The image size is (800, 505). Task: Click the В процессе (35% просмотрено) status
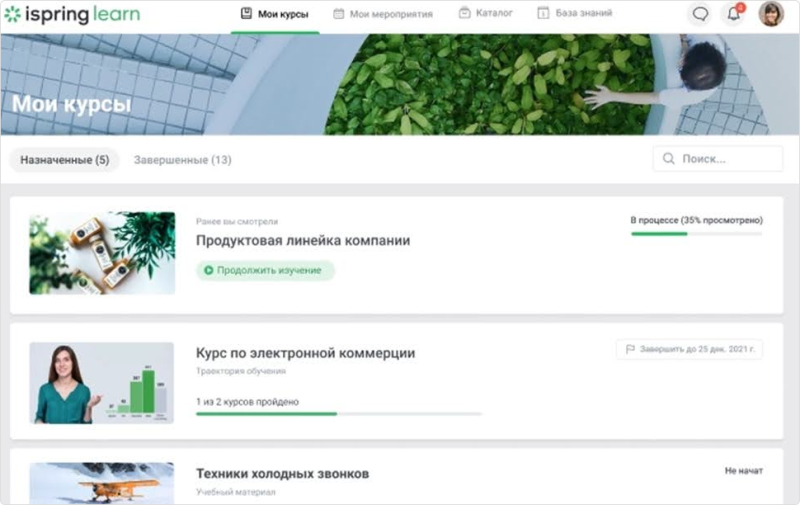(x=696, y=220)
